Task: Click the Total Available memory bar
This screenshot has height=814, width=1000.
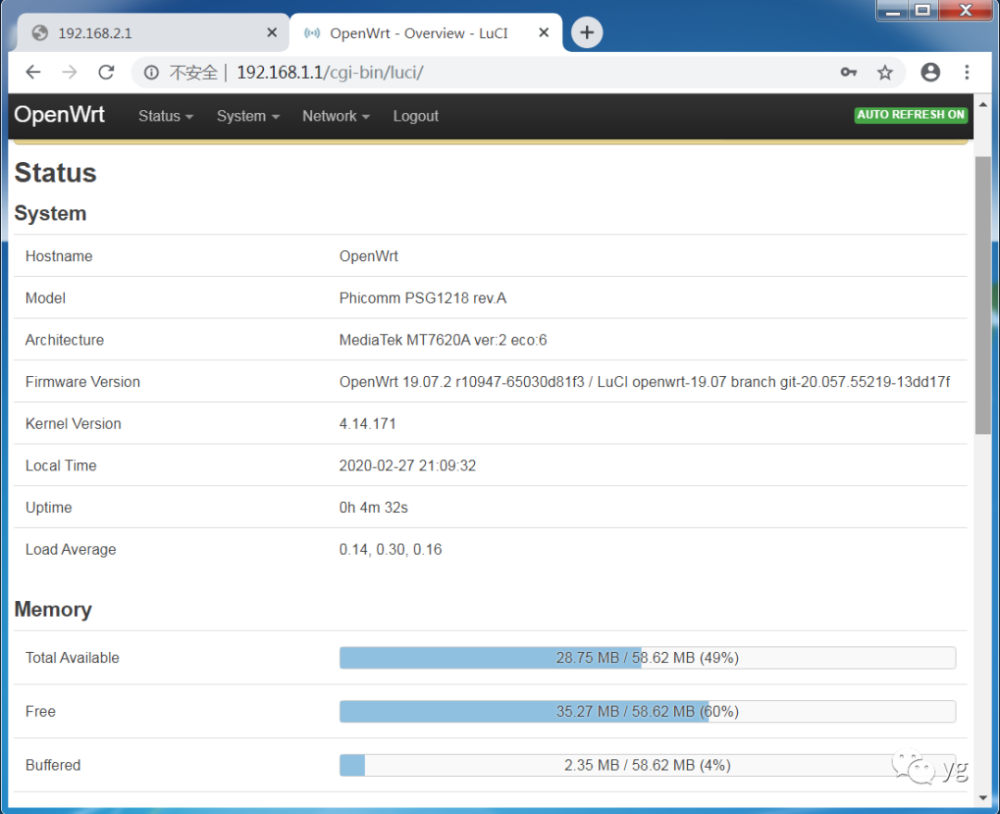Action: (x=647, y=658)
